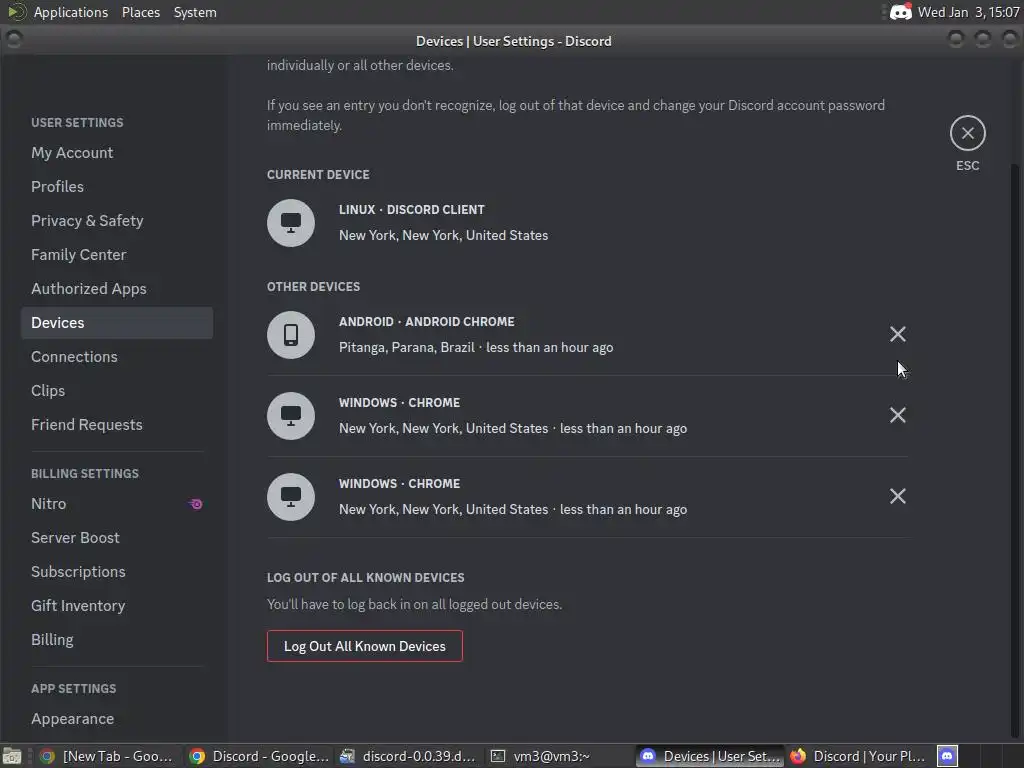This screenshot has height=768, width=1024.
Task: Click the Pitanga, Parana, Brazil location text
Action: click(406, 347)
